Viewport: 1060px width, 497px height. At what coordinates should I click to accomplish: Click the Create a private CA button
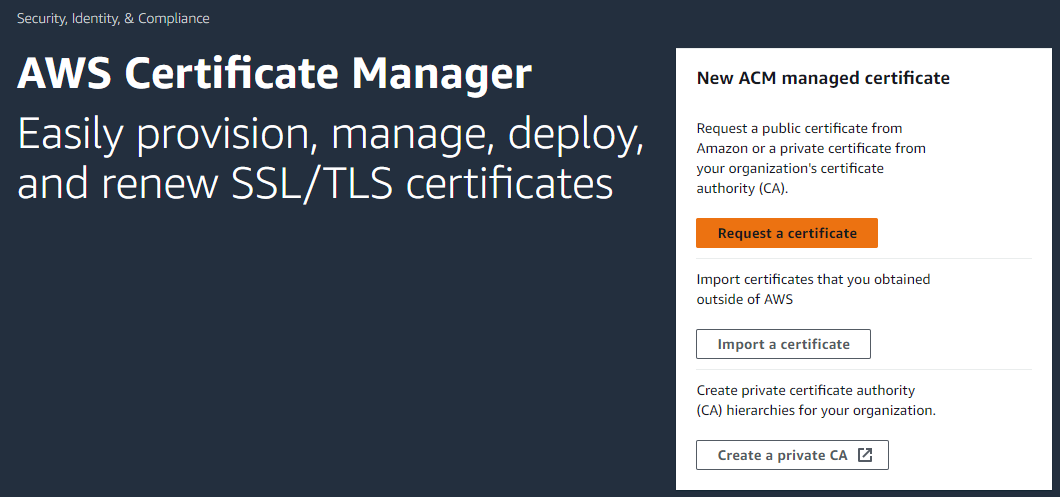click(792, 455)
